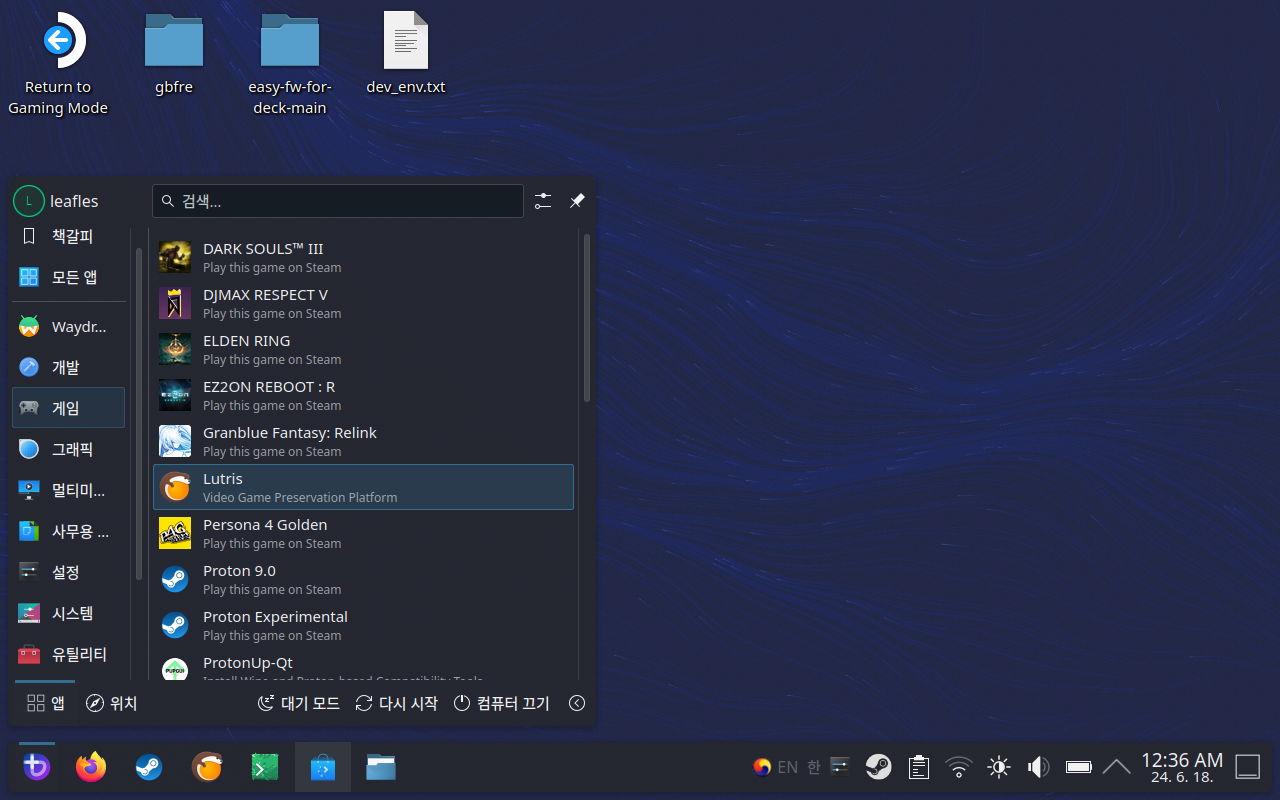Select the 시스템 system category

tap(69, 613)
